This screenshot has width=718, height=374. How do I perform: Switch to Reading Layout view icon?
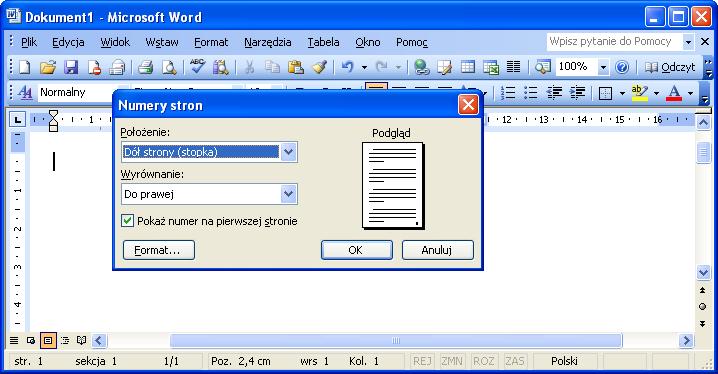click(82, 341)
